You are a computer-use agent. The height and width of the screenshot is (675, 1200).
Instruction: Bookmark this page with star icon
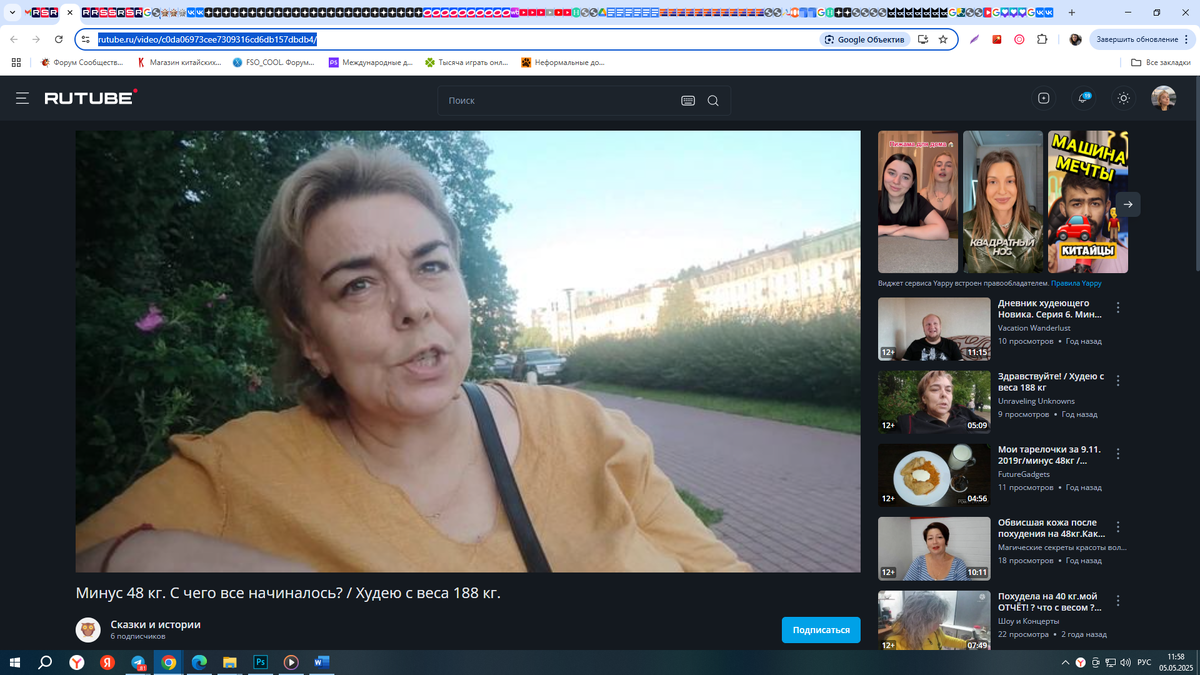[943, 39]
